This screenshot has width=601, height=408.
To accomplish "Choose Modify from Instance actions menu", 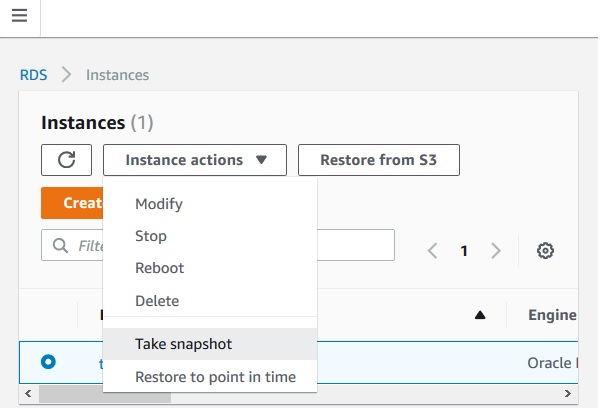I will pyautogui.click(x=159, y=204).
